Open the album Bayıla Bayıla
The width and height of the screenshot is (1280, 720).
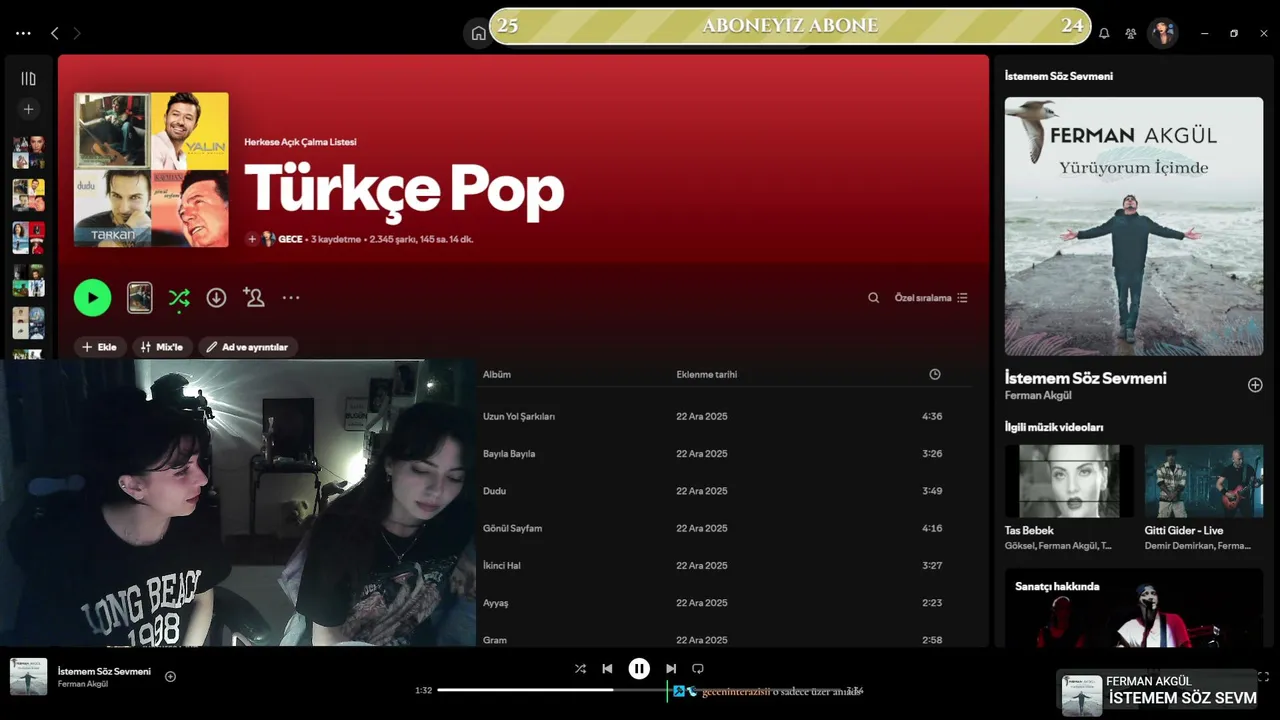(x=509, y=454)
